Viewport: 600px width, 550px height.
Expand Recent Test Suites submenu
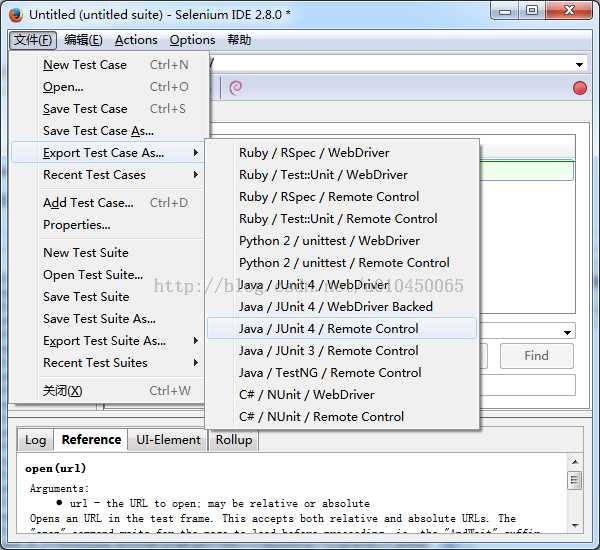(x=107, y=362)
